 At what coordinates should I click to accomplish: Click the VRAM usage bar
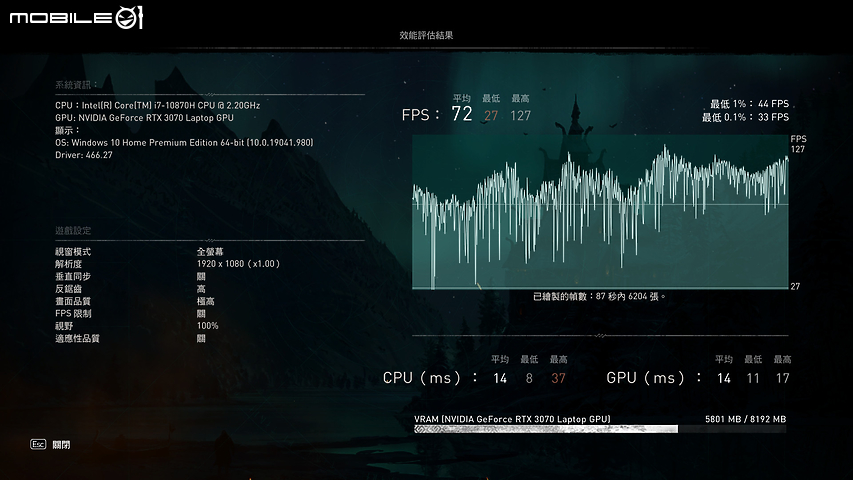[600, 429]
